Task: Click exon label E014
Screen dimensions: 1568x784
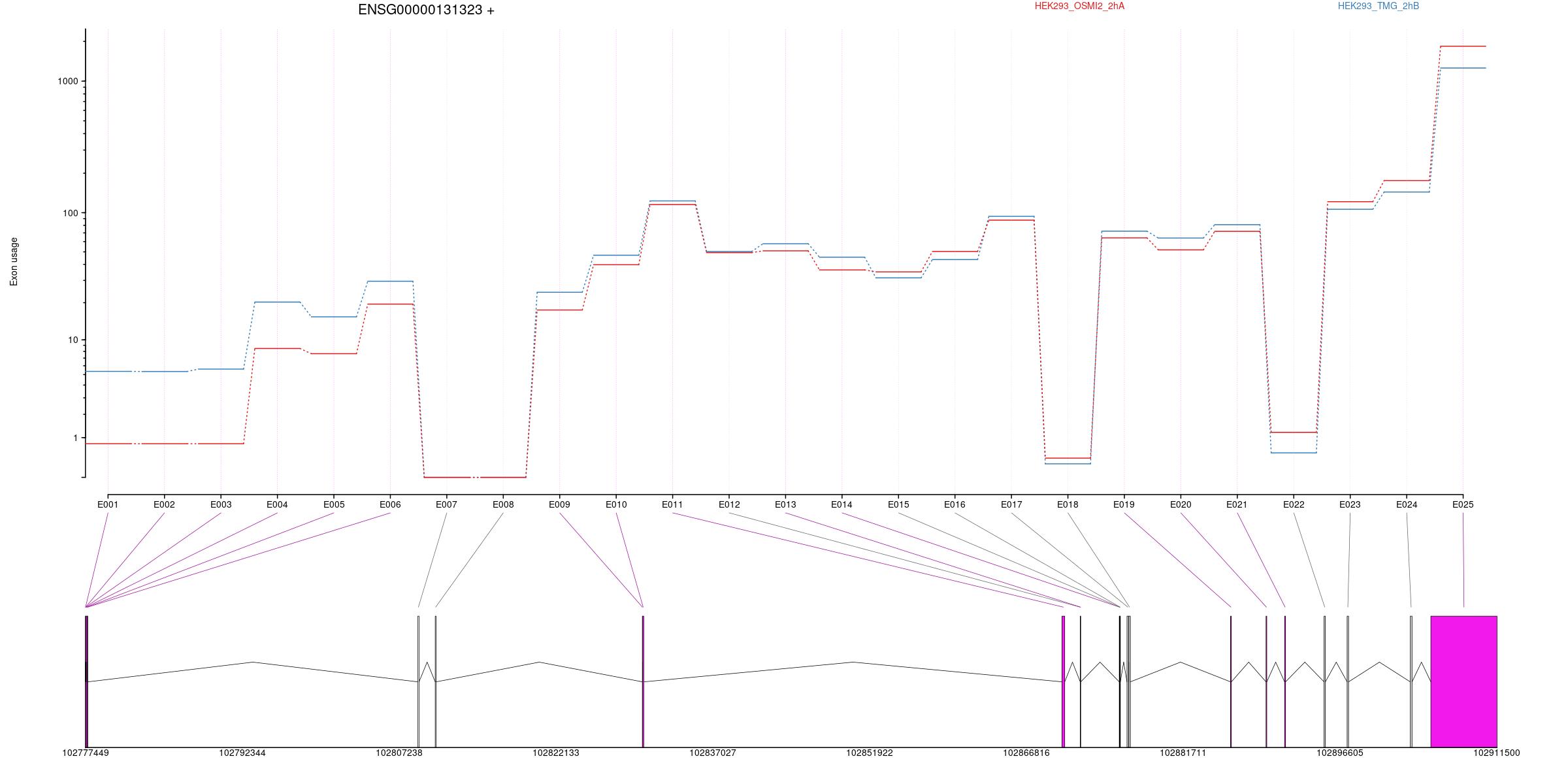Action: [x=841, y=504]
